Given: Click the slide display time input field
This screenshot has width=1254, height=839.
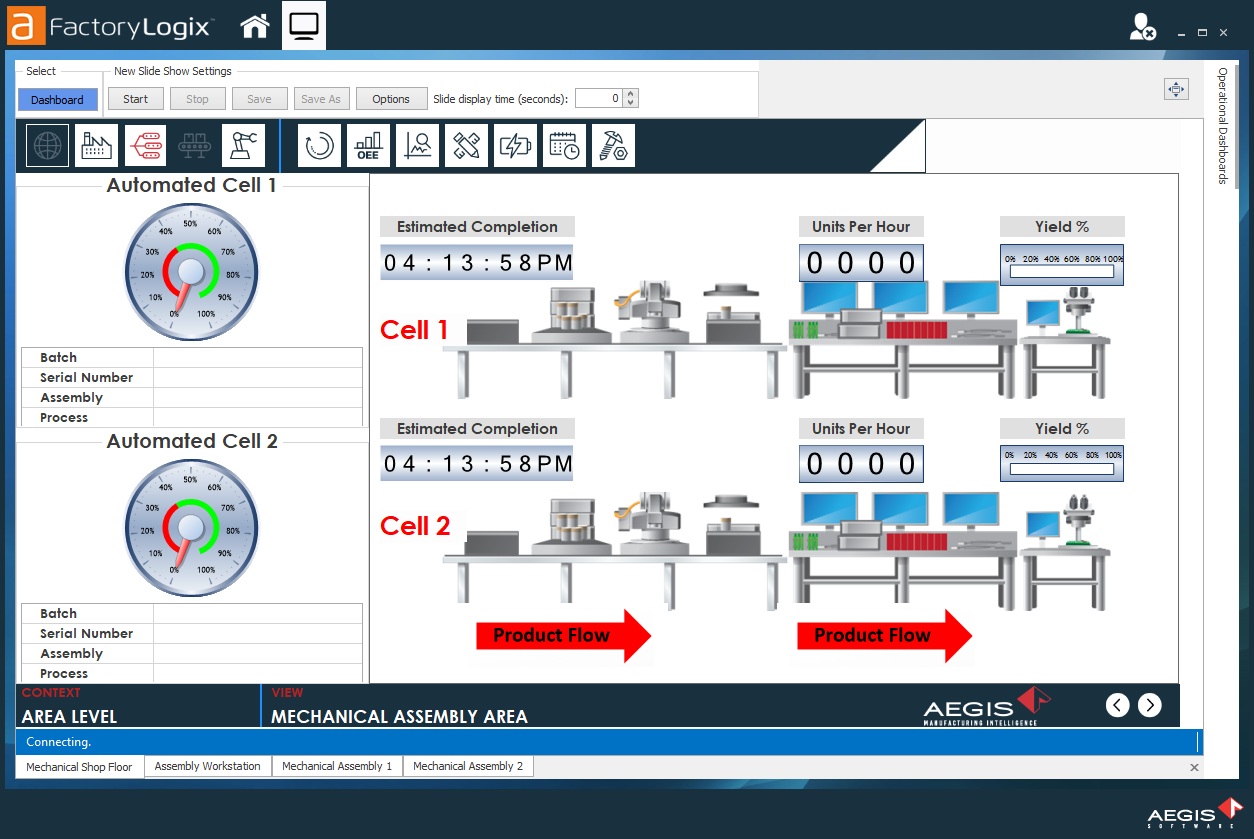Looking at the screenshot, I should click(x=598, y=99).
